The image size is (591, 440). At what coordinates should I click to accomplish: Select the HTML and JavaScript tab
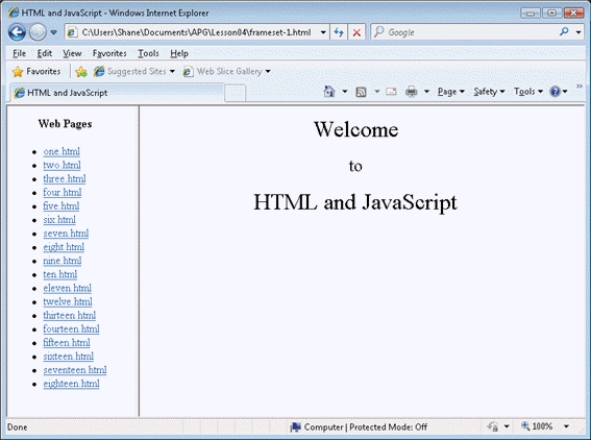pyautogui.click(x=117, y=93)
